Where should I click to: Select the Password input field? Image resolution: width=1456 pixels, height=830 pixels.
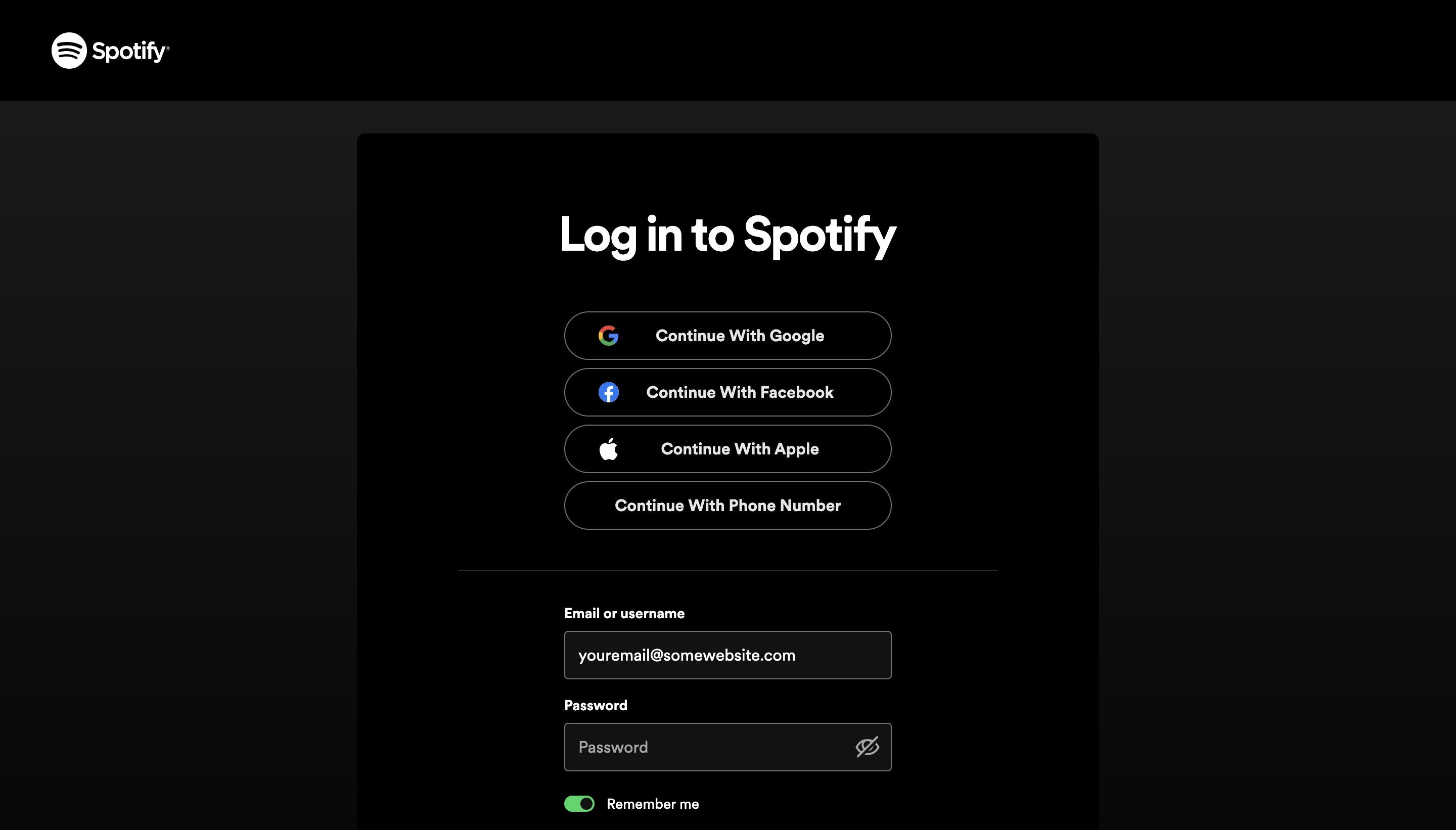tap(727, 747)
